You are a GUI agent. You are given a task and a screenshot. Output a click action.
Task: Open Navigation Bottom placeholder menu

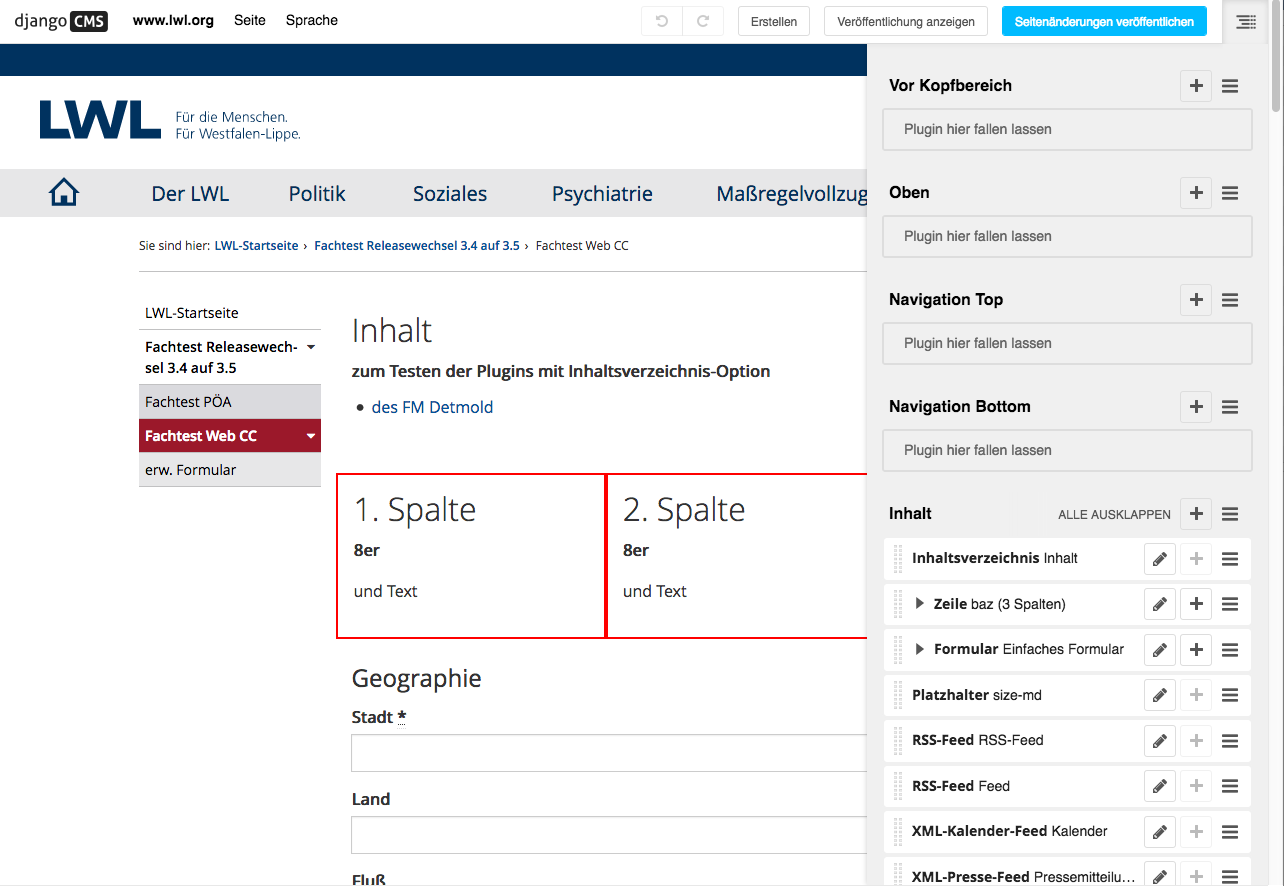(1230, 407)
